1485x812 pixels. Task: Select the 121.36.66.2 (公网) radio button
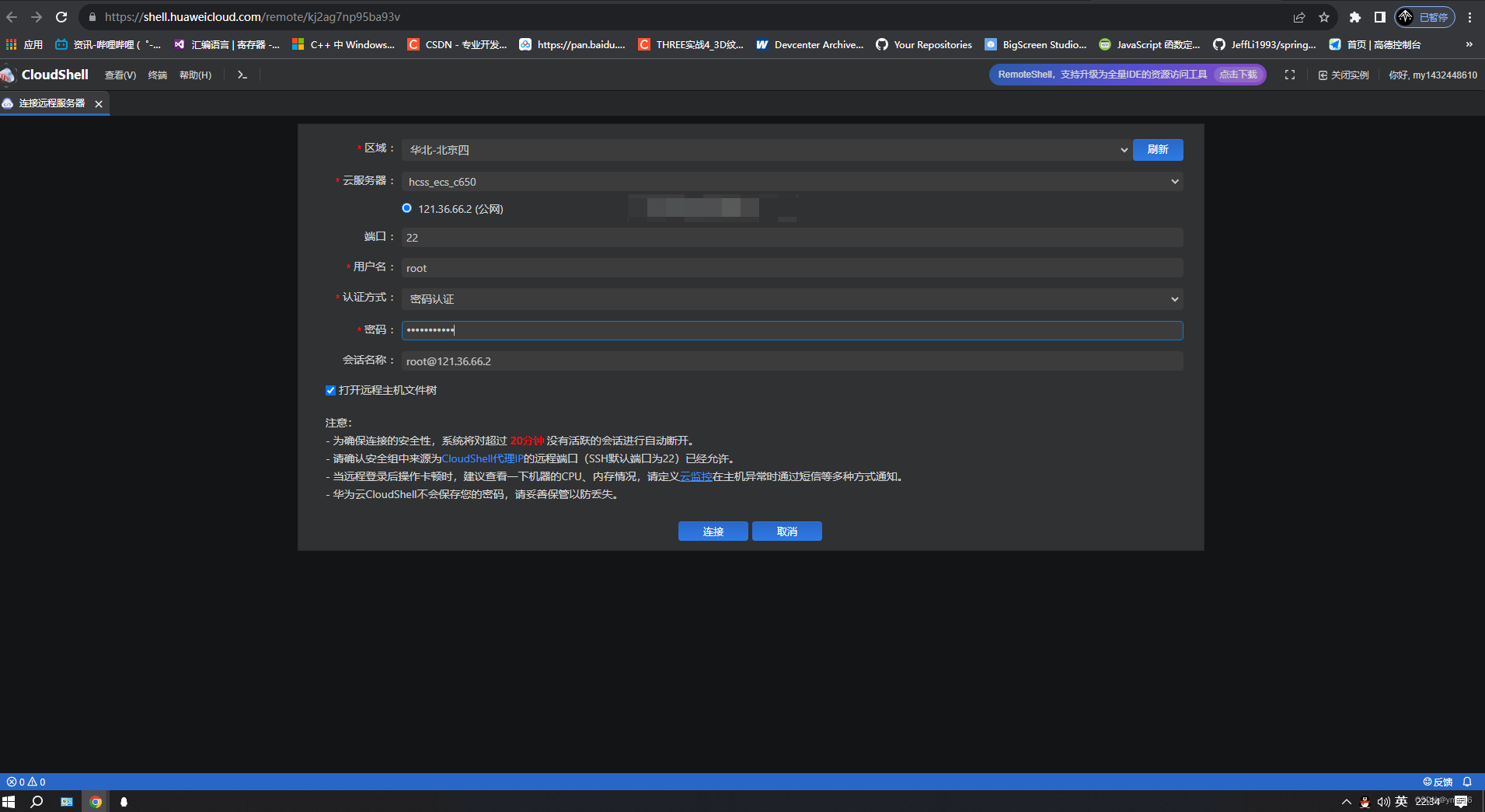tap(406, 208)
